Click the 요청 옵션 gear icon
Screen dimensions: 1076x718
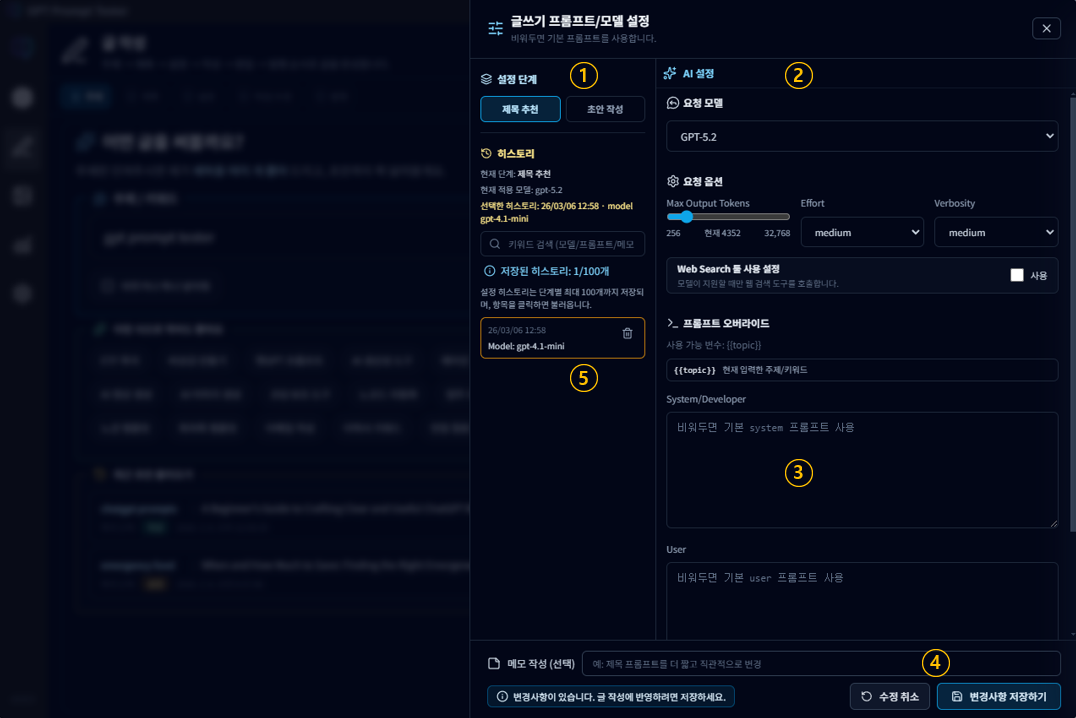click(x=673, y=182)
